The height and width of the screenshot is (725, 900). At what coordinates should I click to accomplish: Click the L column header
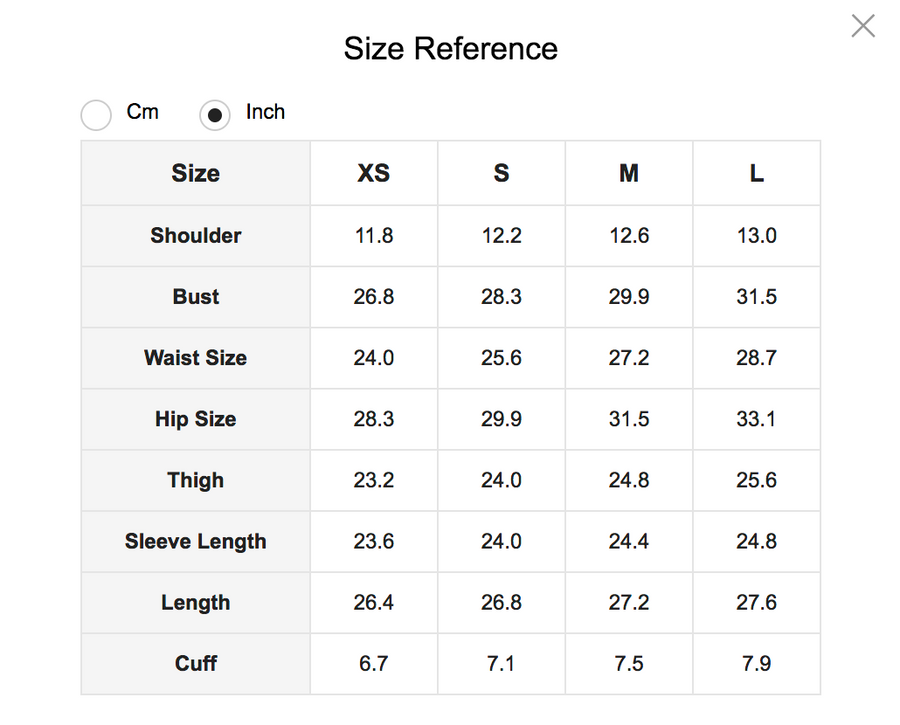point(757,173)
